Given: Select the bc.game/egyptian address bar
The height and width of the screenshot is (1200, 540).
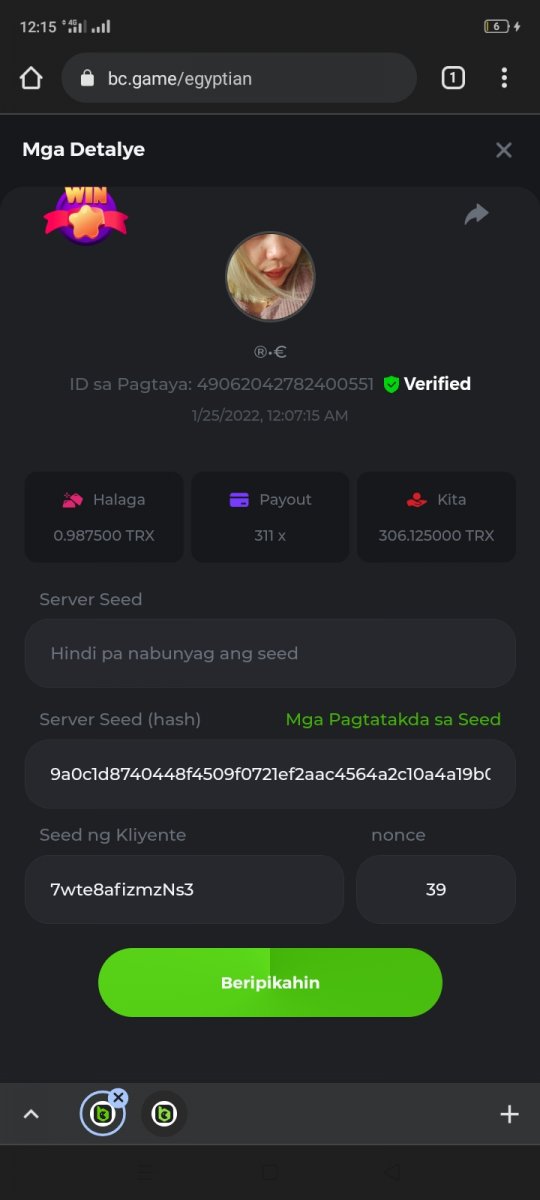Looking at the screenshot, I should (x=239, y=78).
